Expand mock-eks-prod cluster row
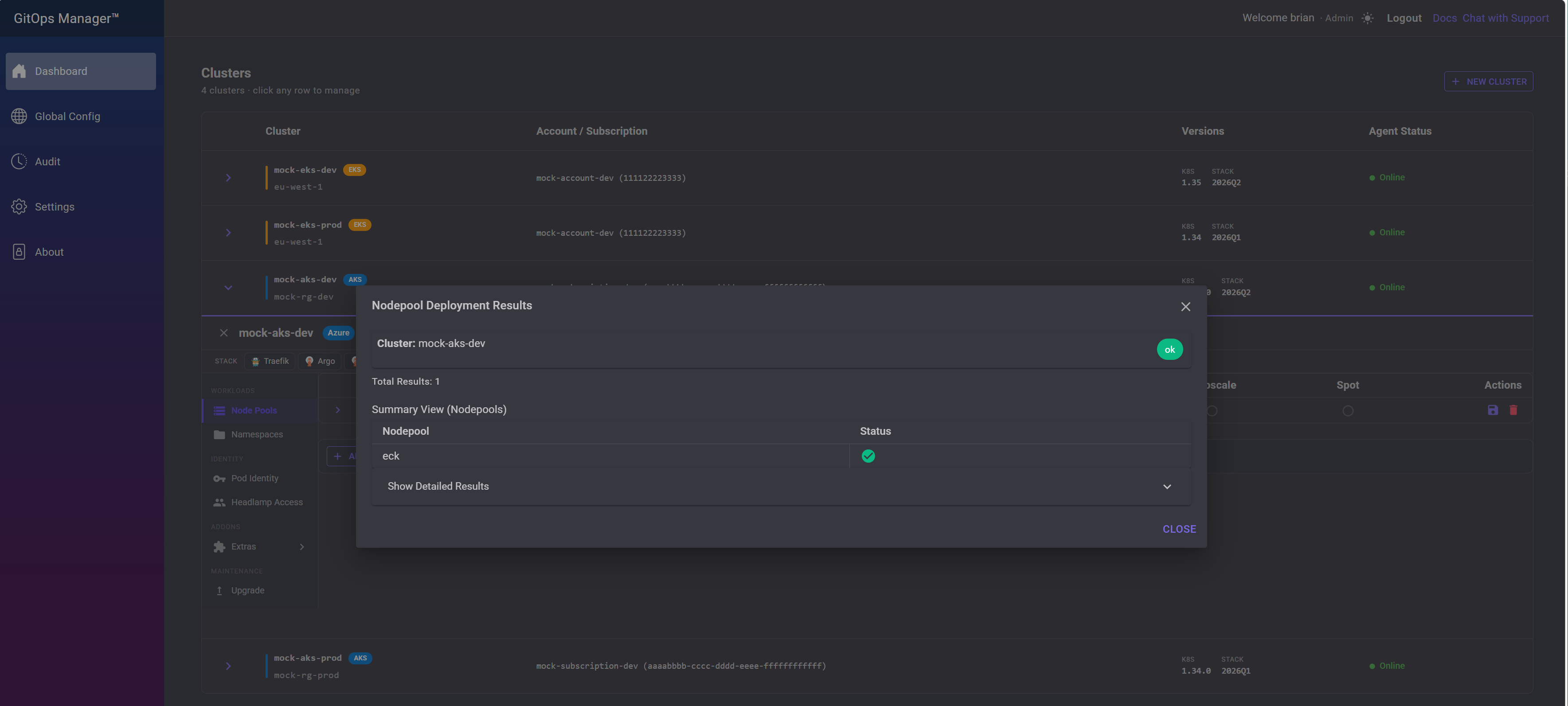The width and height of the screenshot is (1568, 706). 228,233
